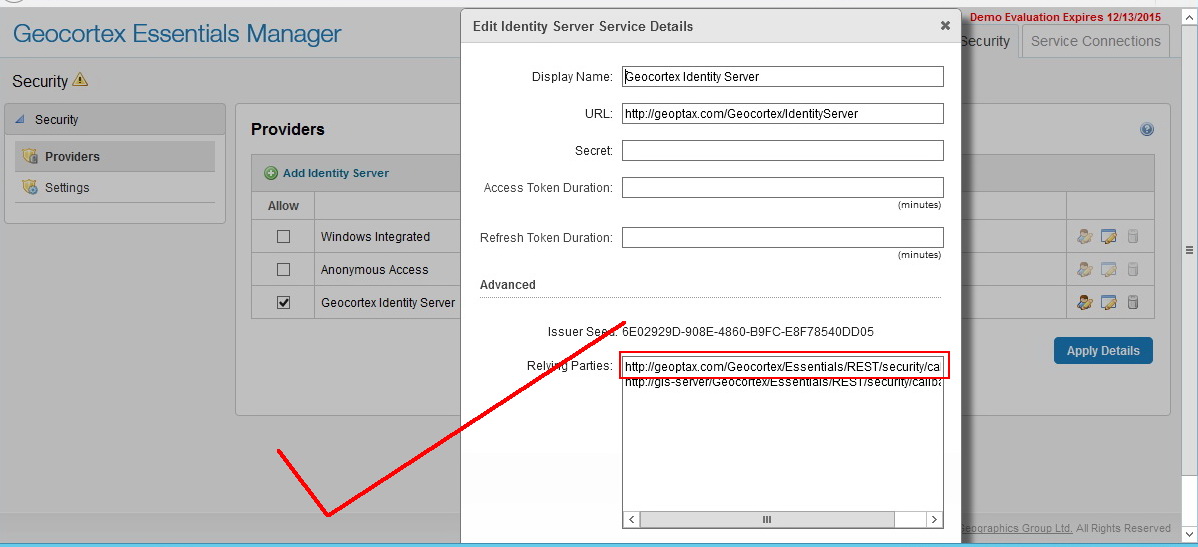This screenshot has width=1198, height=547.
Task: Focus the Access Token Duration field
Action: [x=782, y=187]
